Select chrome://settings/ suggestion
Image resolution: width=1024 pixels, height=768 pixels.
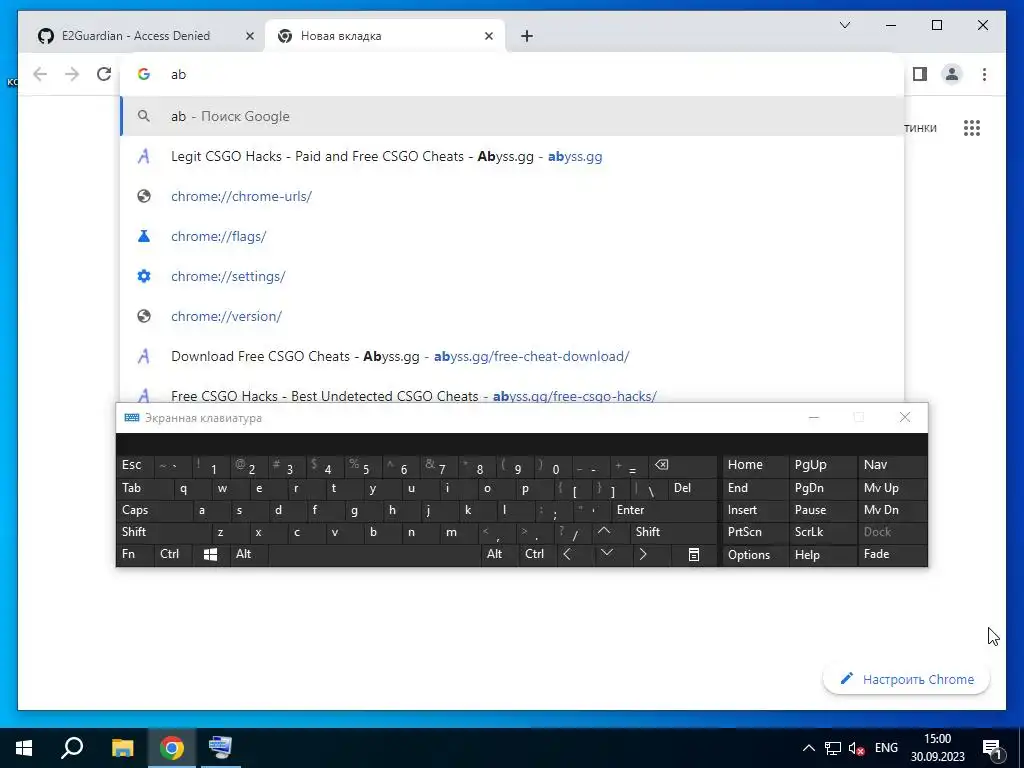(513, 276)
